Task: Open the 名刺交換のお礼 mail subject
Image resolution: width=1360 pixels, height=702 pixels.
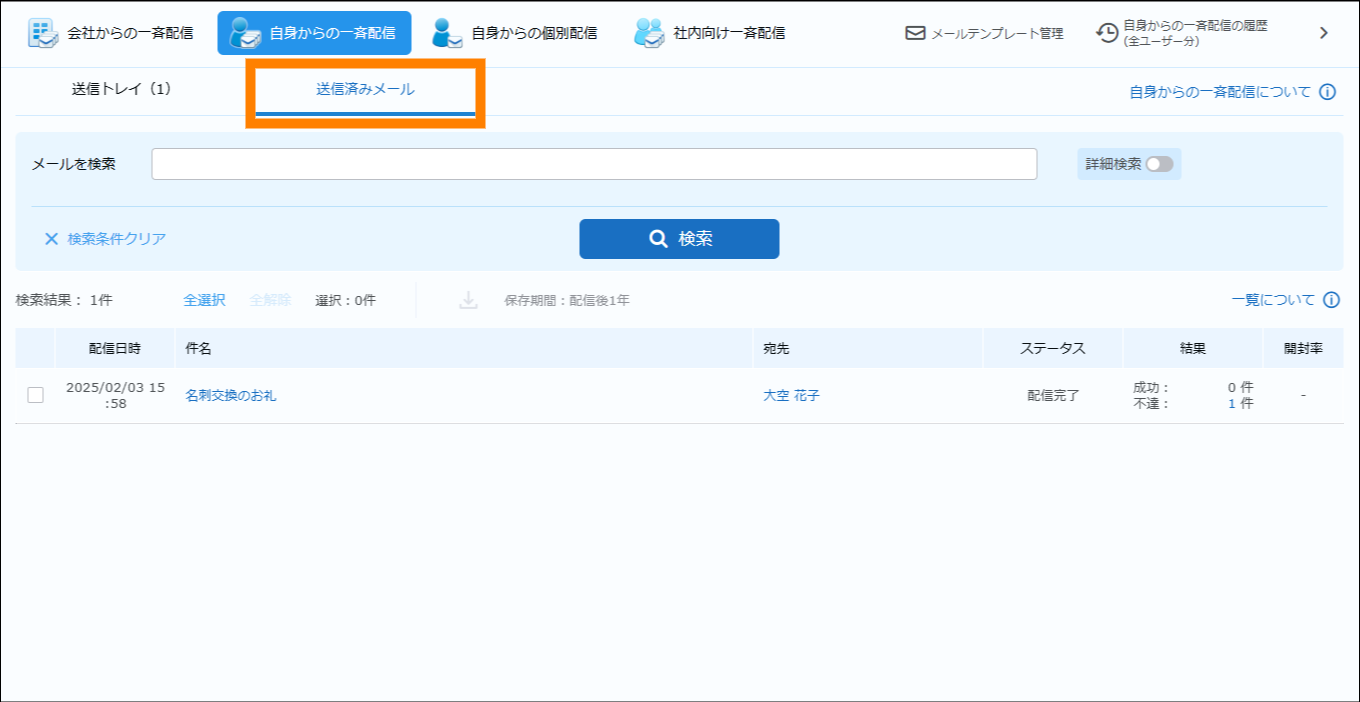Action: click(x=231, y=396)
